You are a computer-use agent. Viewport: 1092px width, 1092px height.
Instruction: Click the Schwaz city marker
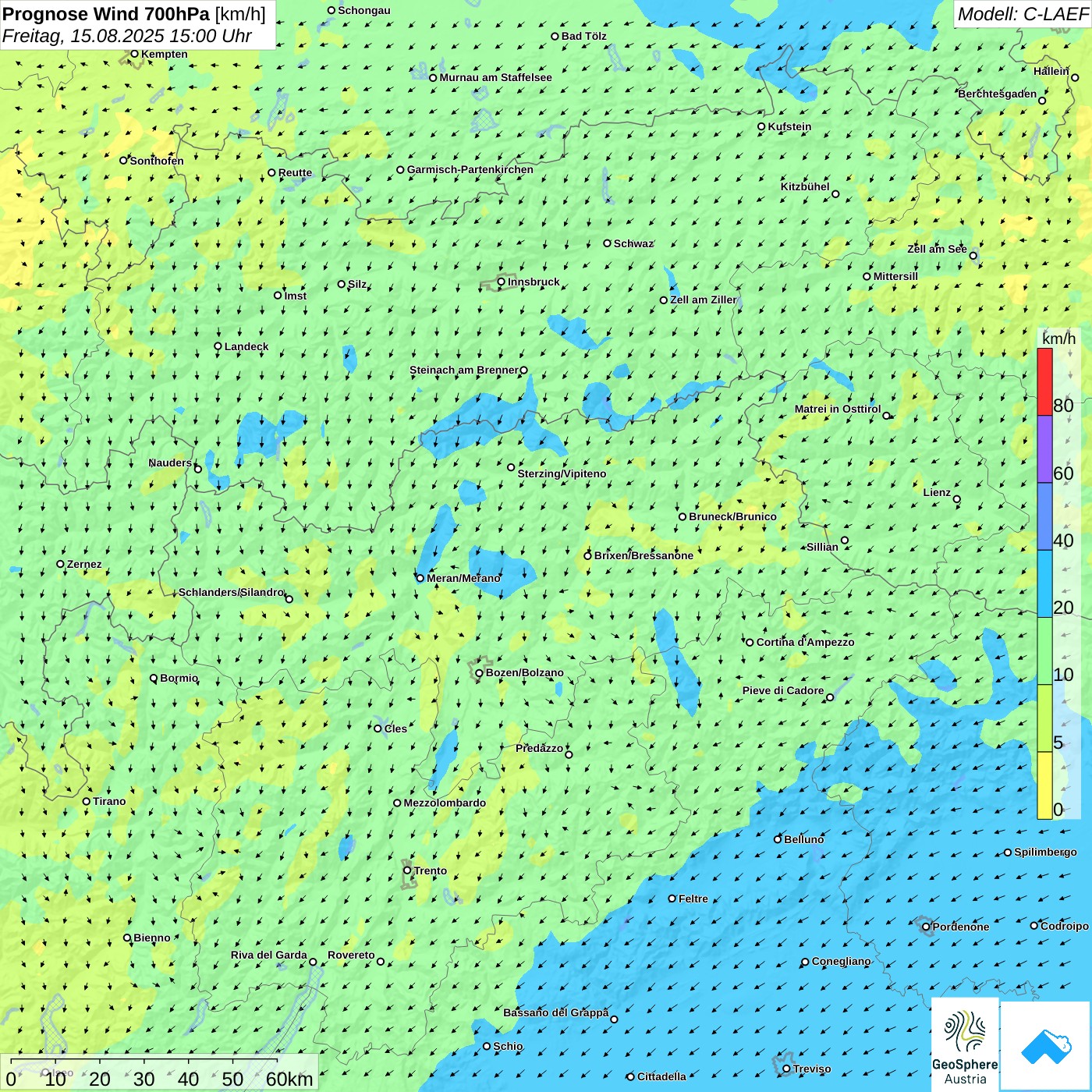click(x=607, y=243)
